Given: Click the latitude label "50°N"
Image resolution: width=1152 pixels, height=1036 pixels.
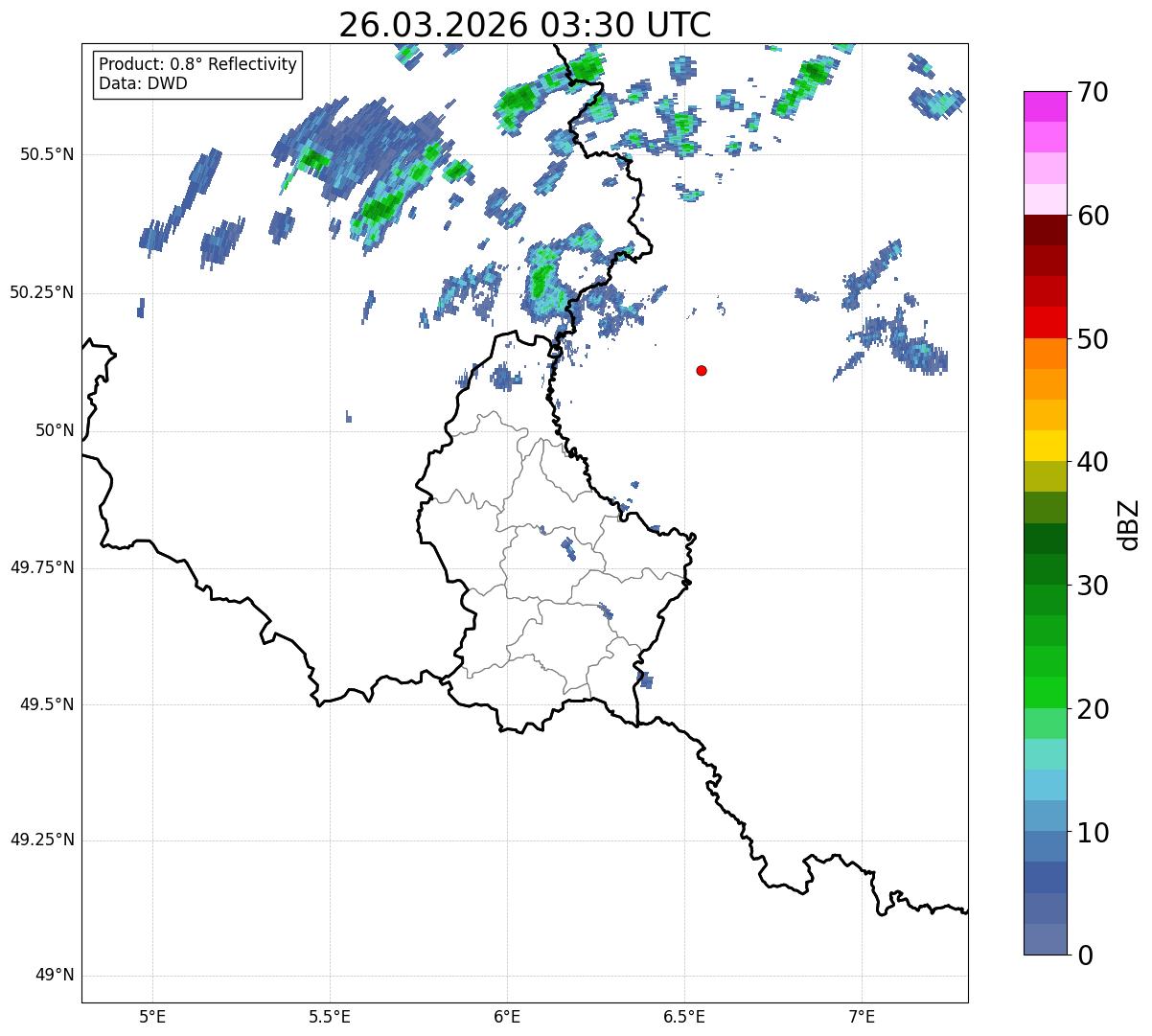Looking at the screenshot, I should (x=55, y=430).
